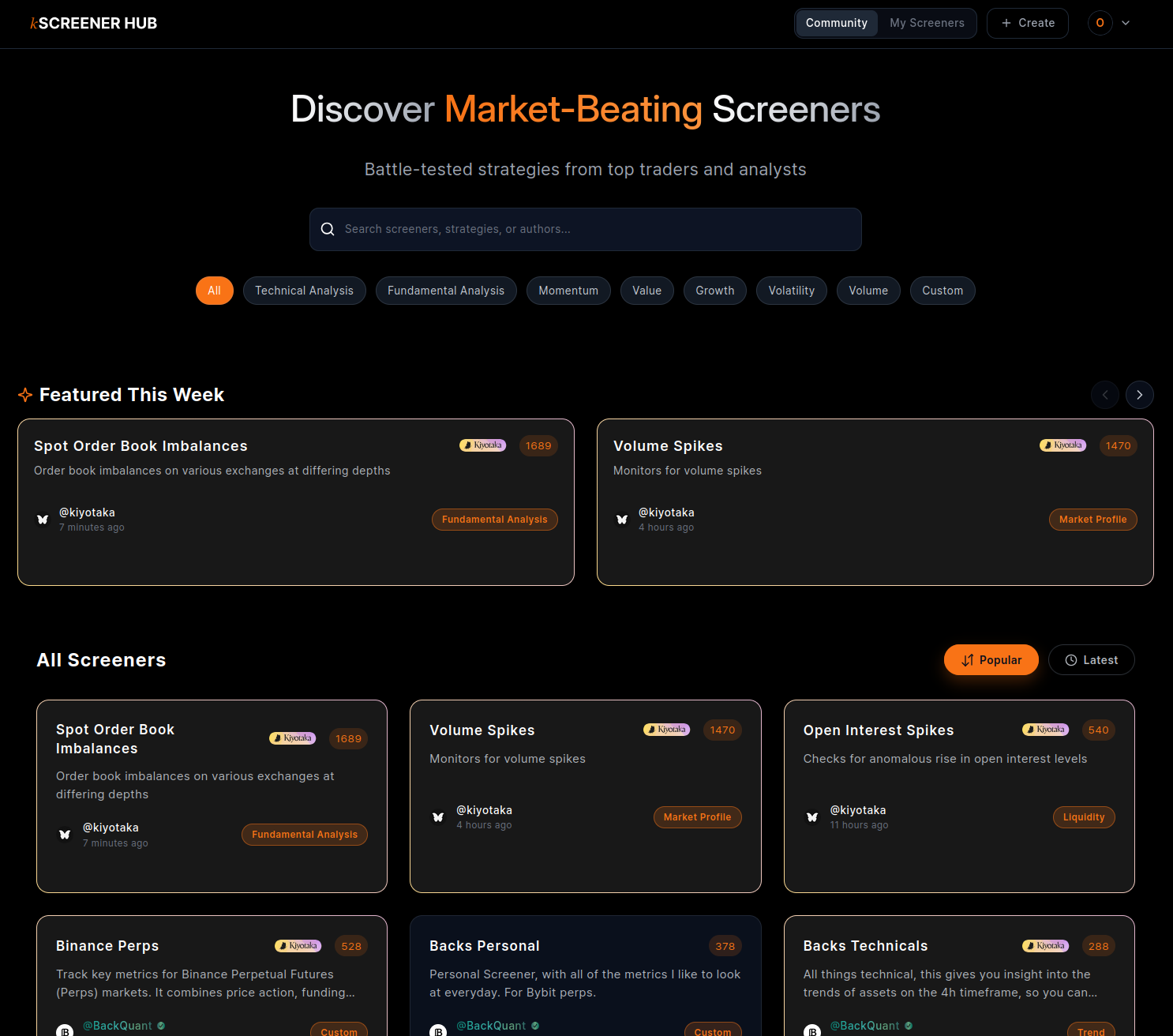Viewport: 1173px width, 1036px height.
Task: Click the Create button
Action: (1027, 23)
